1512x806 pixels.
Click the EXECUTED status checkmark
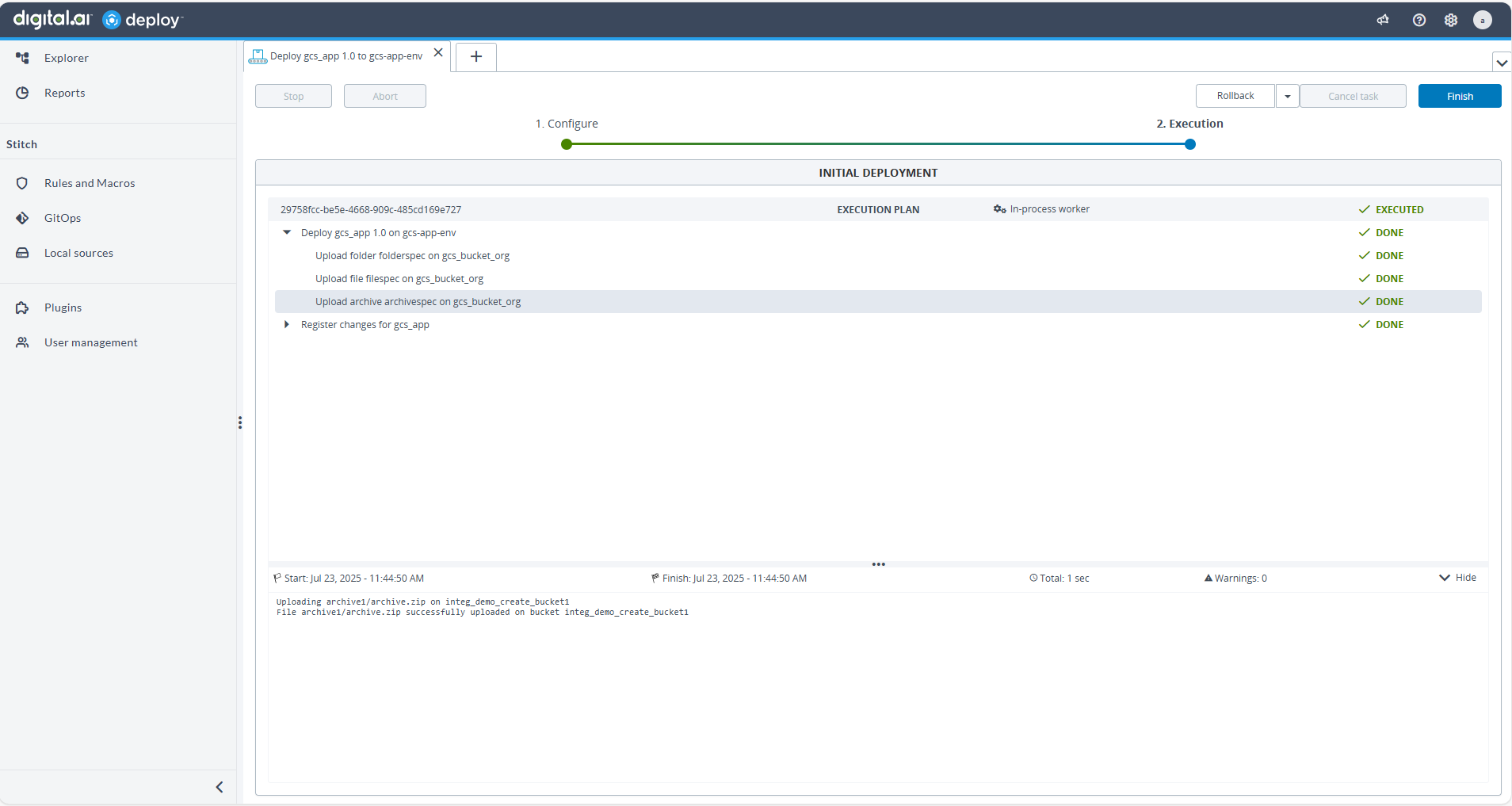point(1365,209)
